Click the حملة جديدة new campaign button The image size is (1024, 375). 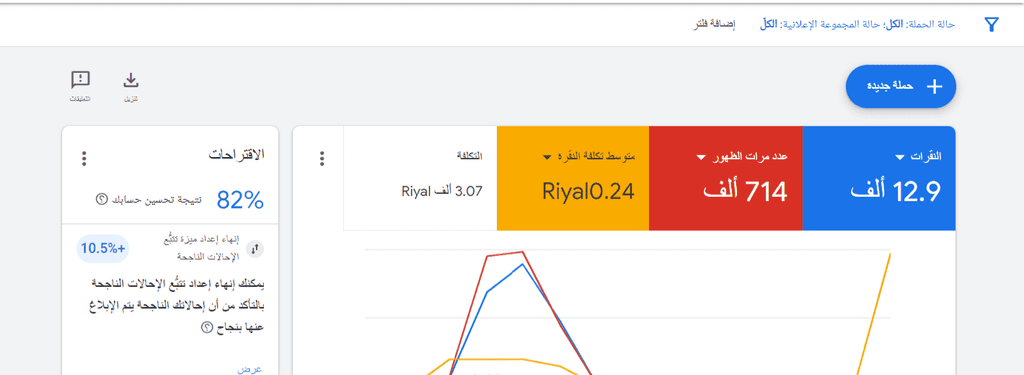(x=901, y=86)
